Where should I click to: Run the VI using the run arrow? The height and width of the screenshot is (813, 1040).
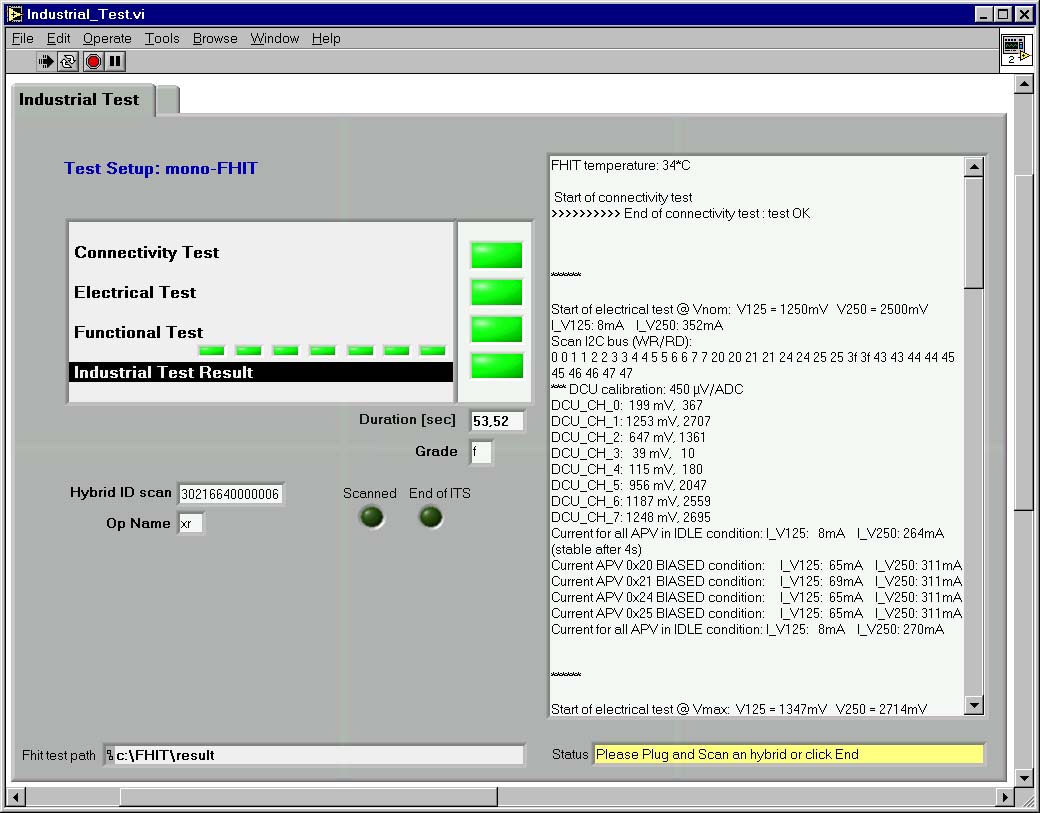click(46, 61)
